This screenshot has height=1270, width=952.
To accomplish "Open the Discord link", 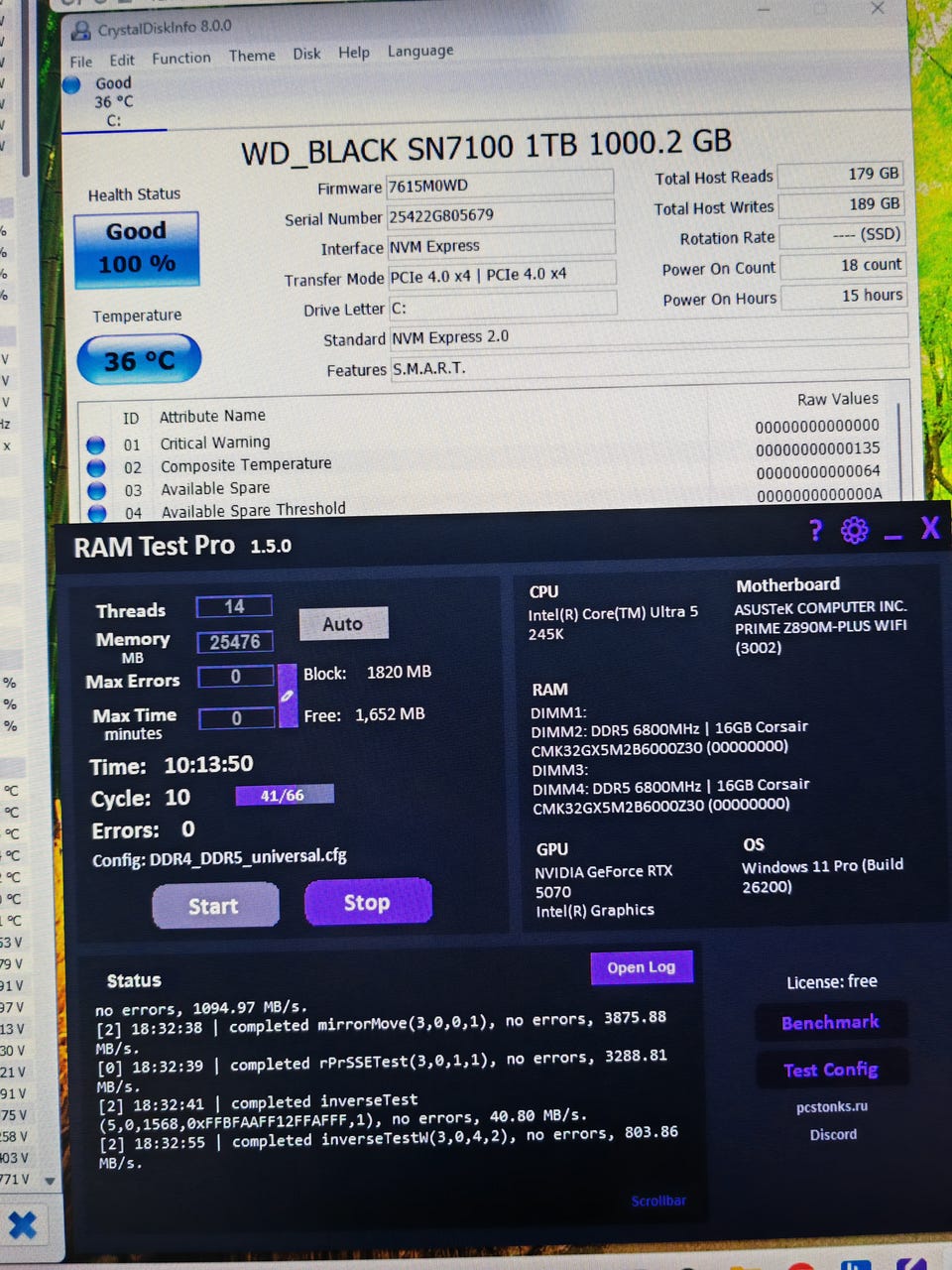I will [x=833, y=1134].
